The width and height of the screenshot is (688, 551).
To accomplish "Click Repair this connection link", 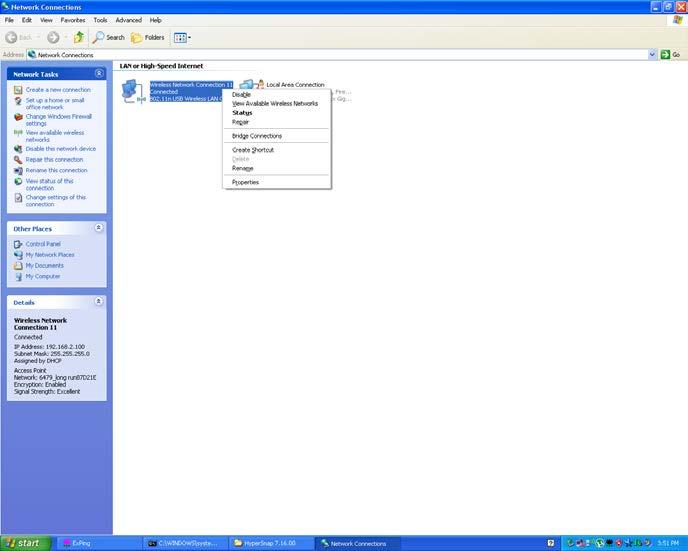I will click(x=54, y=160).
